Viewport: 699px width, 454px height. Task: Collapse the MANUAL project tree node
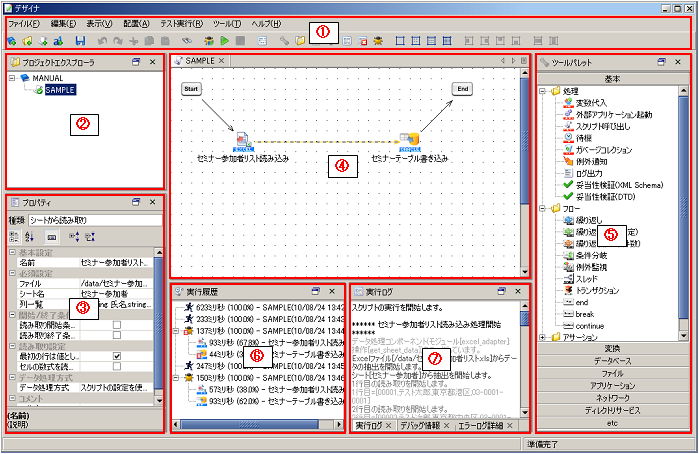(x=11, y=76)
